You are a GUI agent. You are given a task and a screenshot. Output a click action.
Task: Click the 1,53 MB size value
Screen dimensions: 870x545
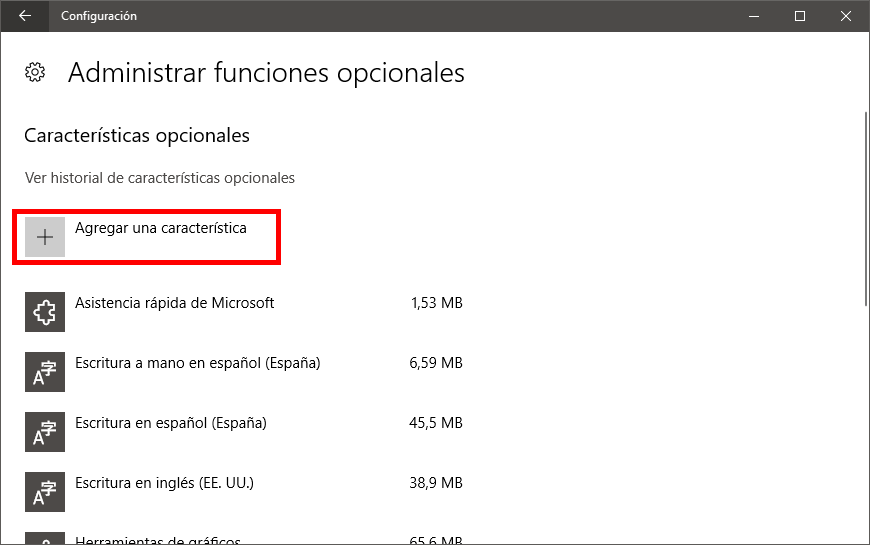point(436,303)
